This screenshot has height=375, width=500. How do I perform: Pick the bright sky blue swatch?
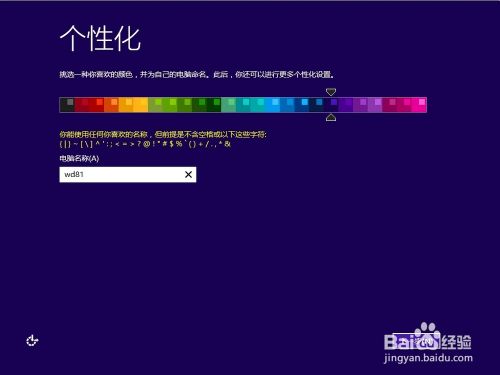coord(273,105)
